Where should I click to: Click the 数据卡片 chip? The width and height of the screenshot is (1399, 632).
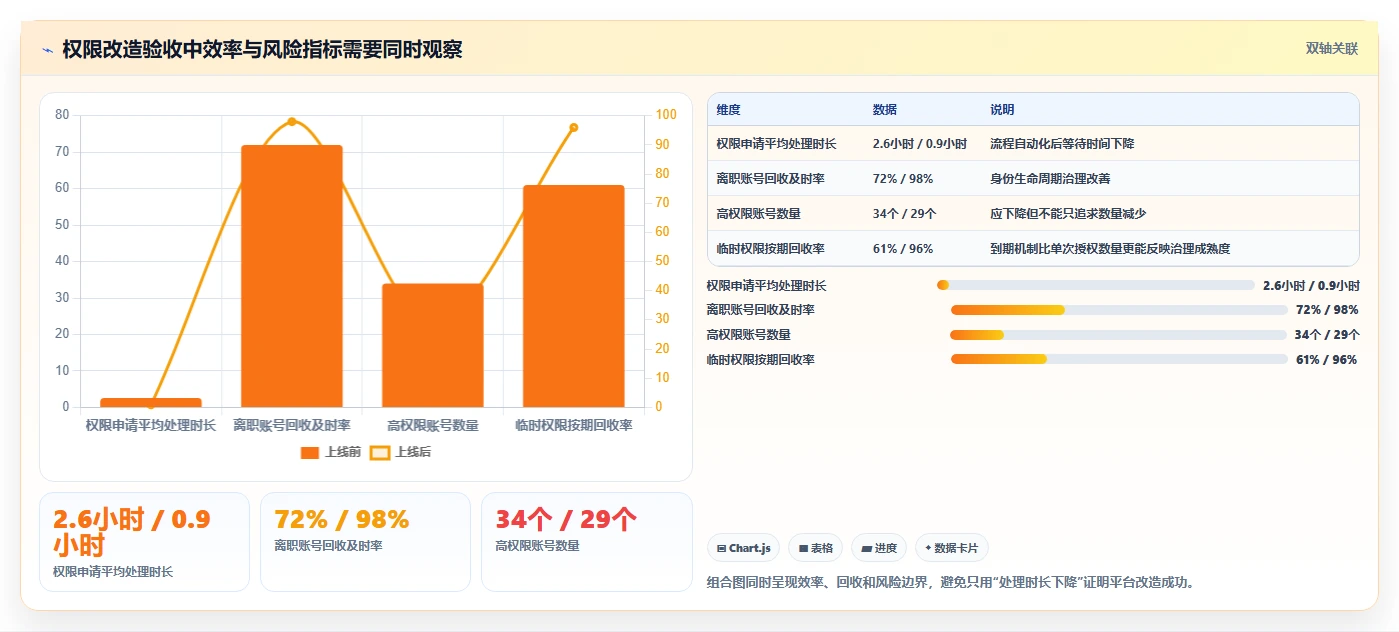coord(952,548)
